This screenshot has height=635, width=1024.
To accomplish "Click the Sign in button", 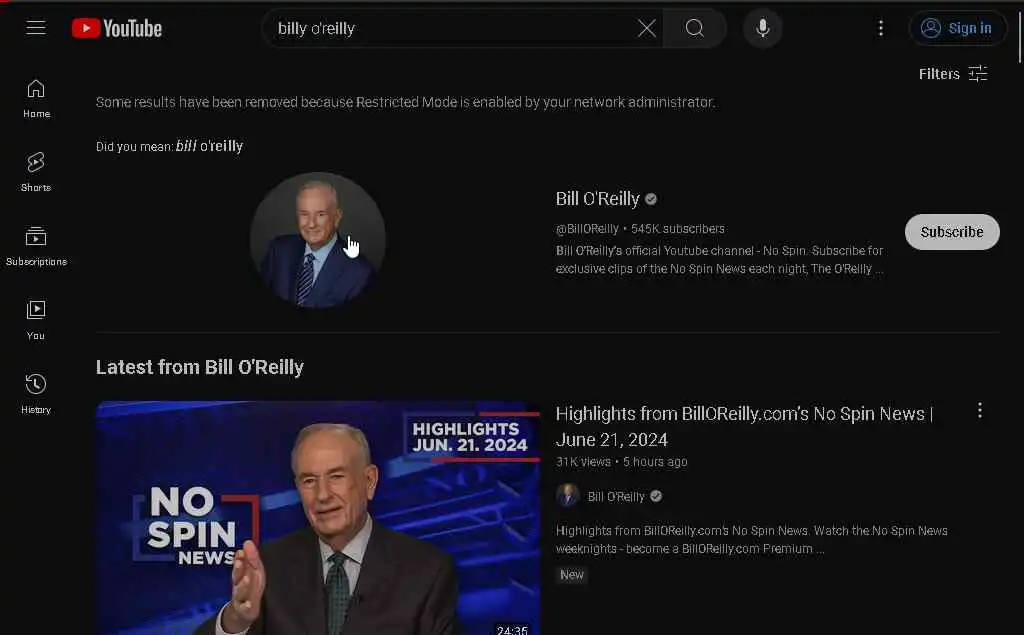I will 957,28.
